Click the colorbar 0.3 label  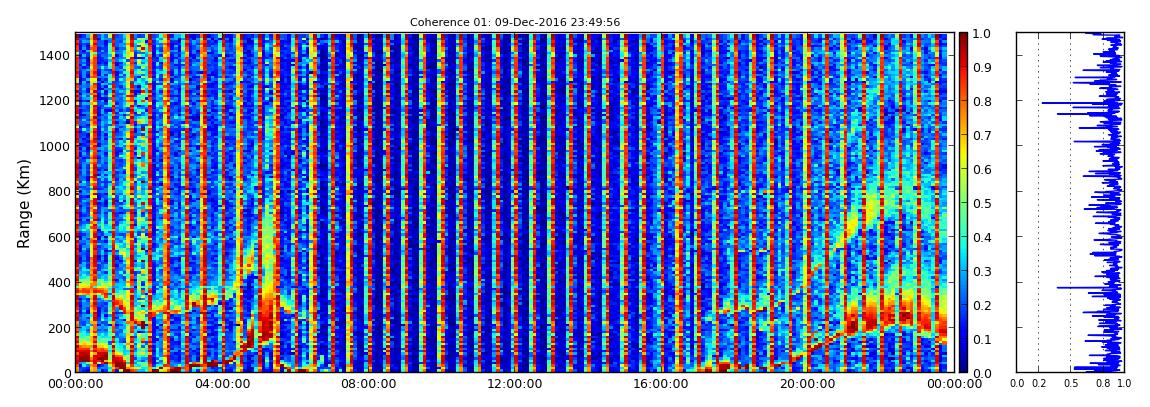[x=982, y=271]
